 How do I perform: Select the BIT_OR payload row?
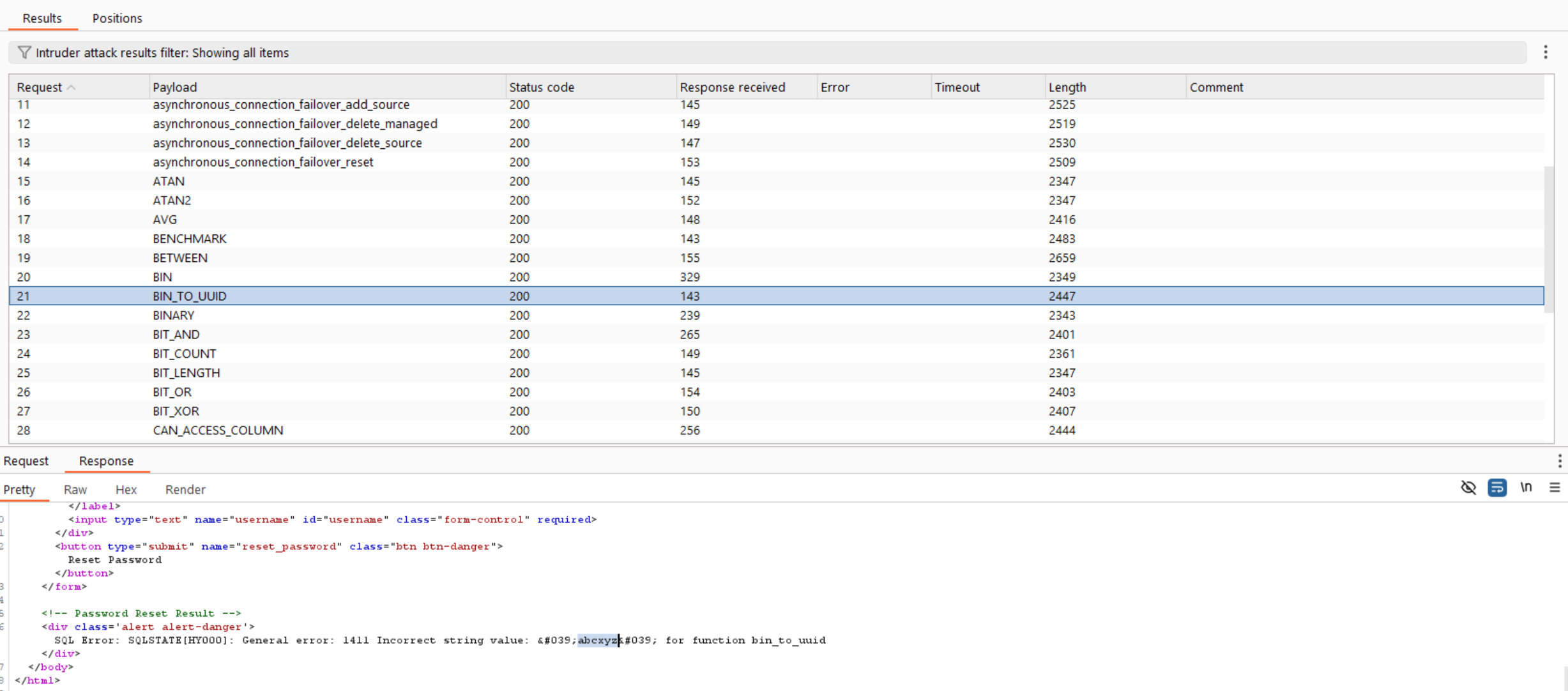point(777,391)
